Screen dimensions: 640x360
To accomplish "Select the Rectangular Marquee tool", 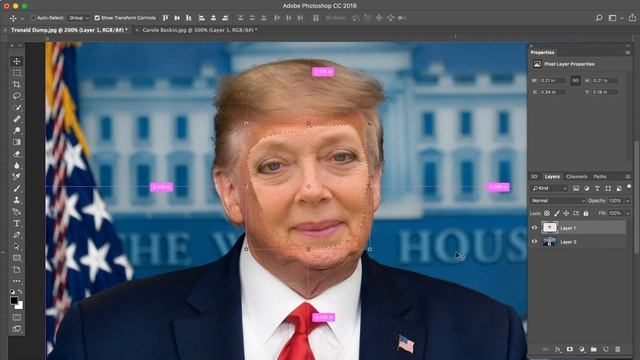I will (x=17, y=73).
